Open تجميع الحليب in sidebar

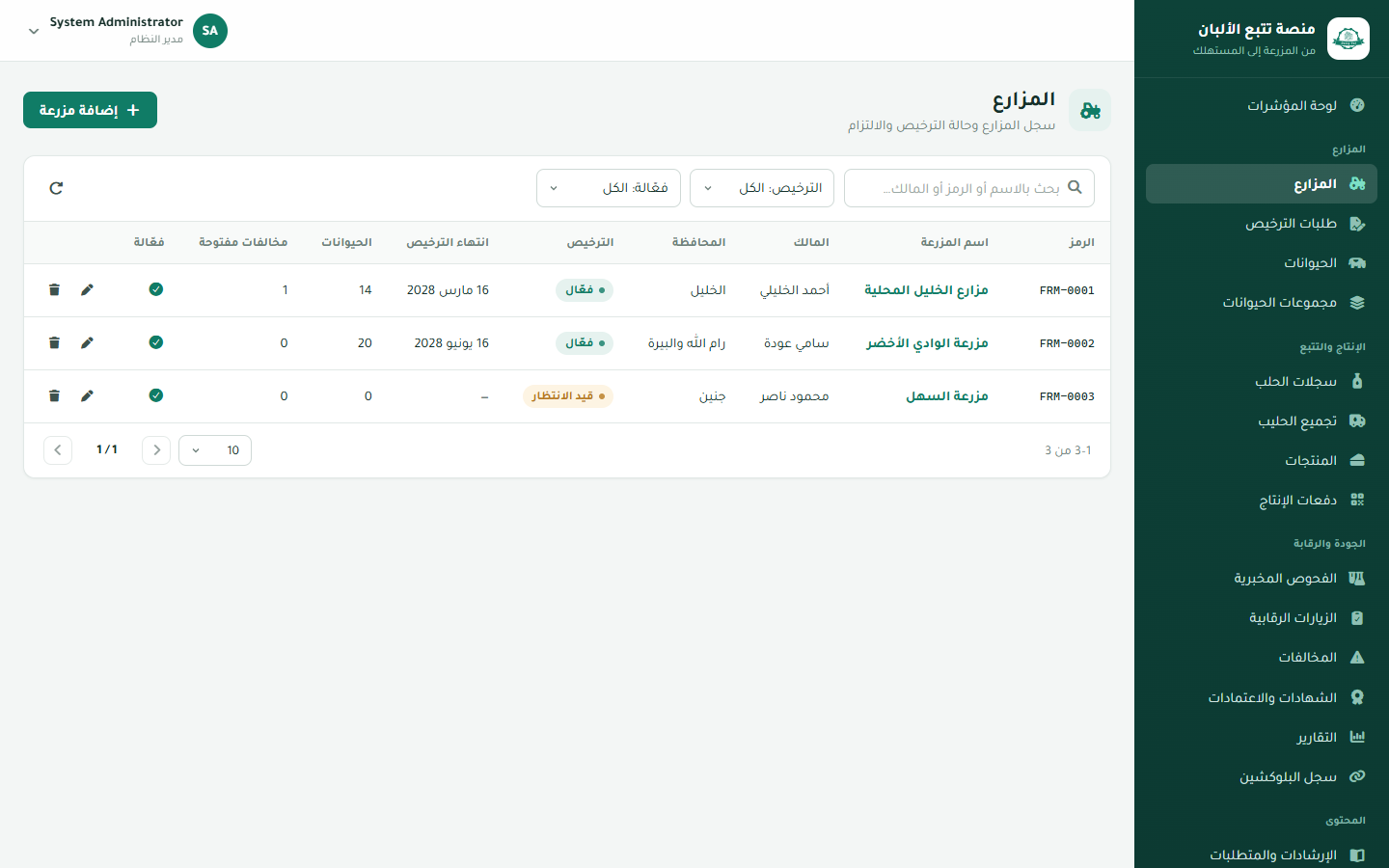[1262, 421]
